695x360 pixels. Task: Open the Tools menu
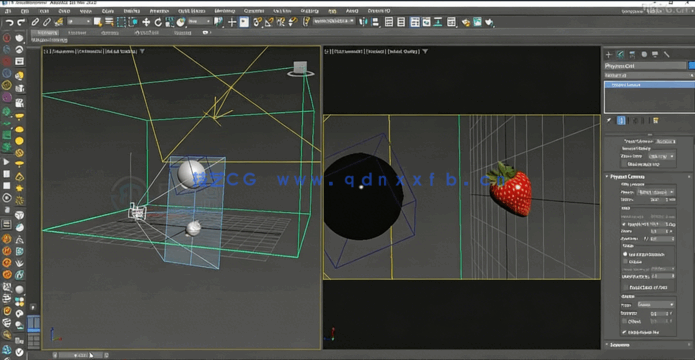pos(44,11)
